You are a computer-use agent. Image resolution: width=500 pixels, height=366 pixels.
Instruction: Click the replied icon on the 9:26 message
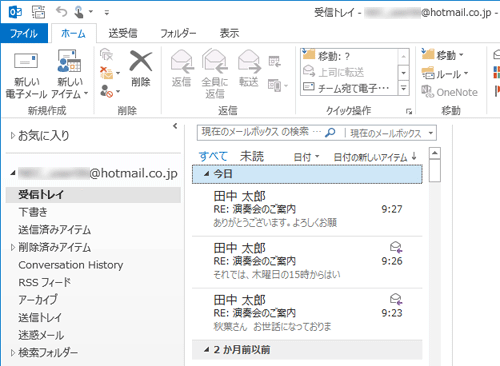(x=396, y=247)
